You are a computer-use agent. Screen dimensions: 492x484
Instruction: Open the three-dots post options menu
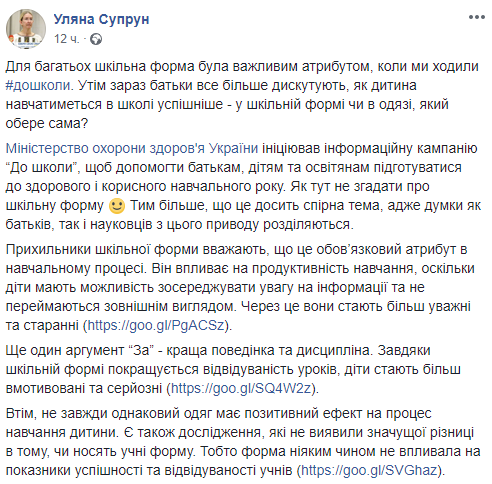click(477, 17)
